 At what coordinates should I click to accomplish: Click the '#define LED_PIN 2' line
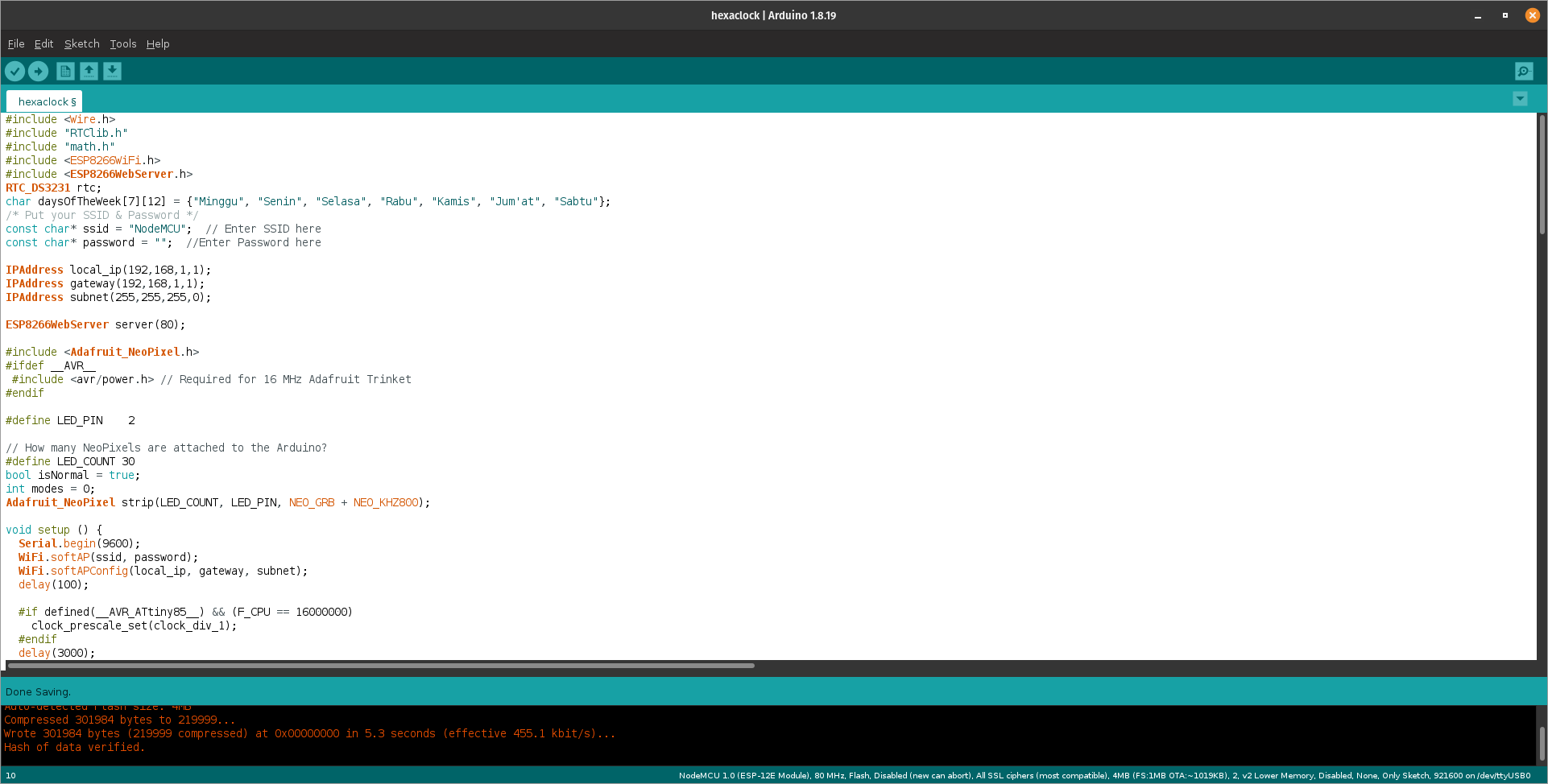(71, 421)
